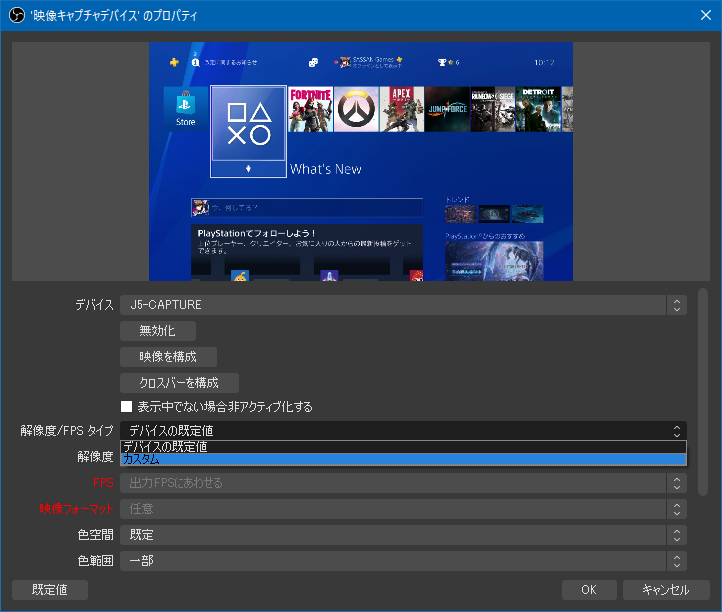Open the FPS 出力FPSにあわせる dropdown
Image resolution: width=722 pixels, height=612 pixels.
coord(403,483)
